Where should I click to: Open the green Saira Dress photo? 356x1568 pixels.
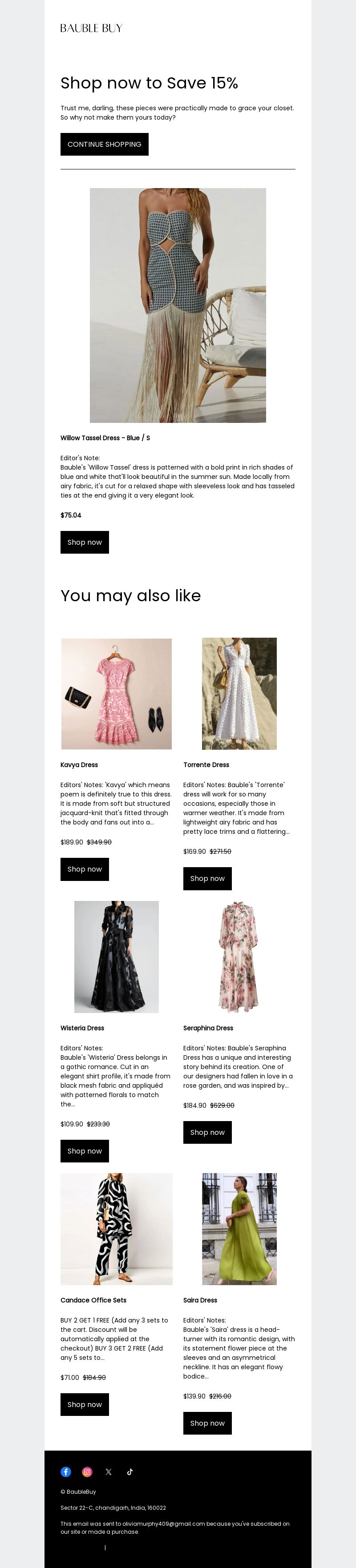pos(239,1229)
